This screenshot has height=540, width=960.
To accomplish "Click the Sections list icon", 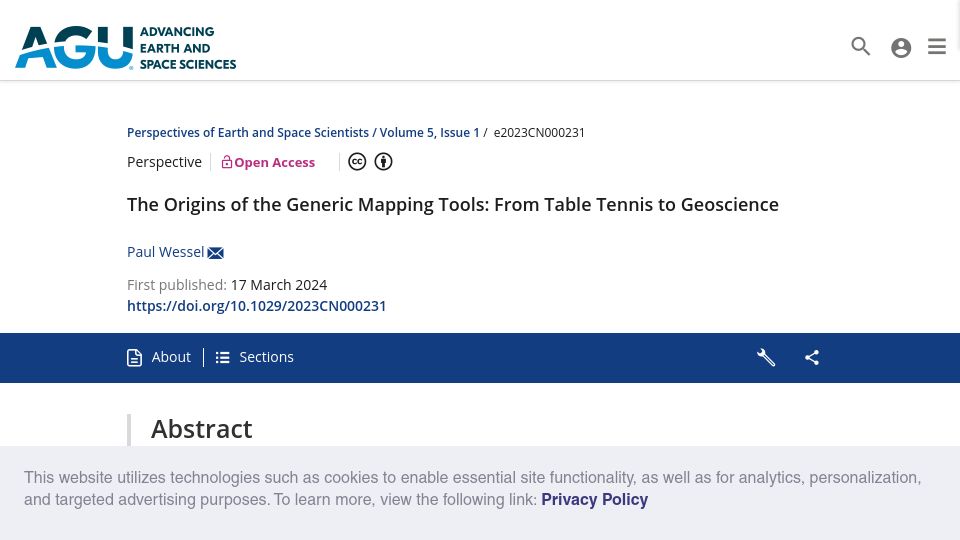I will click(222, 358).
